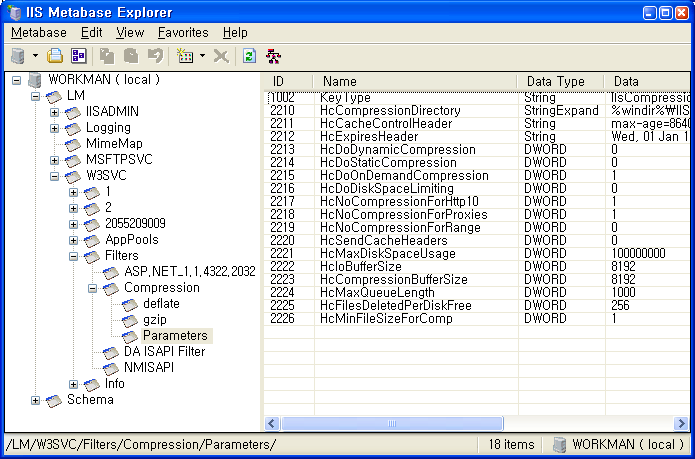This screenshot has height=459, width=695.
Task: Expand the IISADMIN tree node
Action: (x=55, y=112)
